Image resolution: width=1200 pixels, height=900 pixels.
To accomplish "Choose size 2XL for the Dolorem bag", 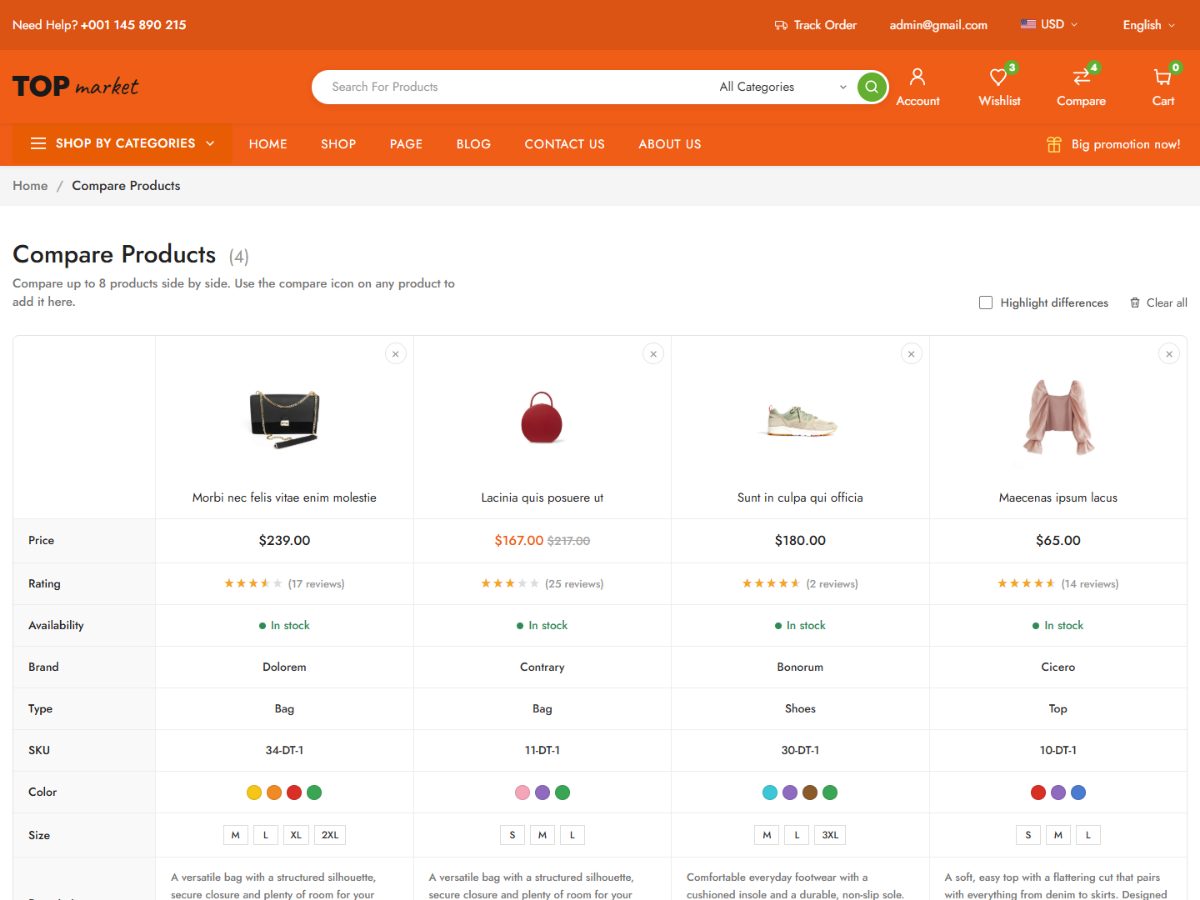I will point(330,835).
